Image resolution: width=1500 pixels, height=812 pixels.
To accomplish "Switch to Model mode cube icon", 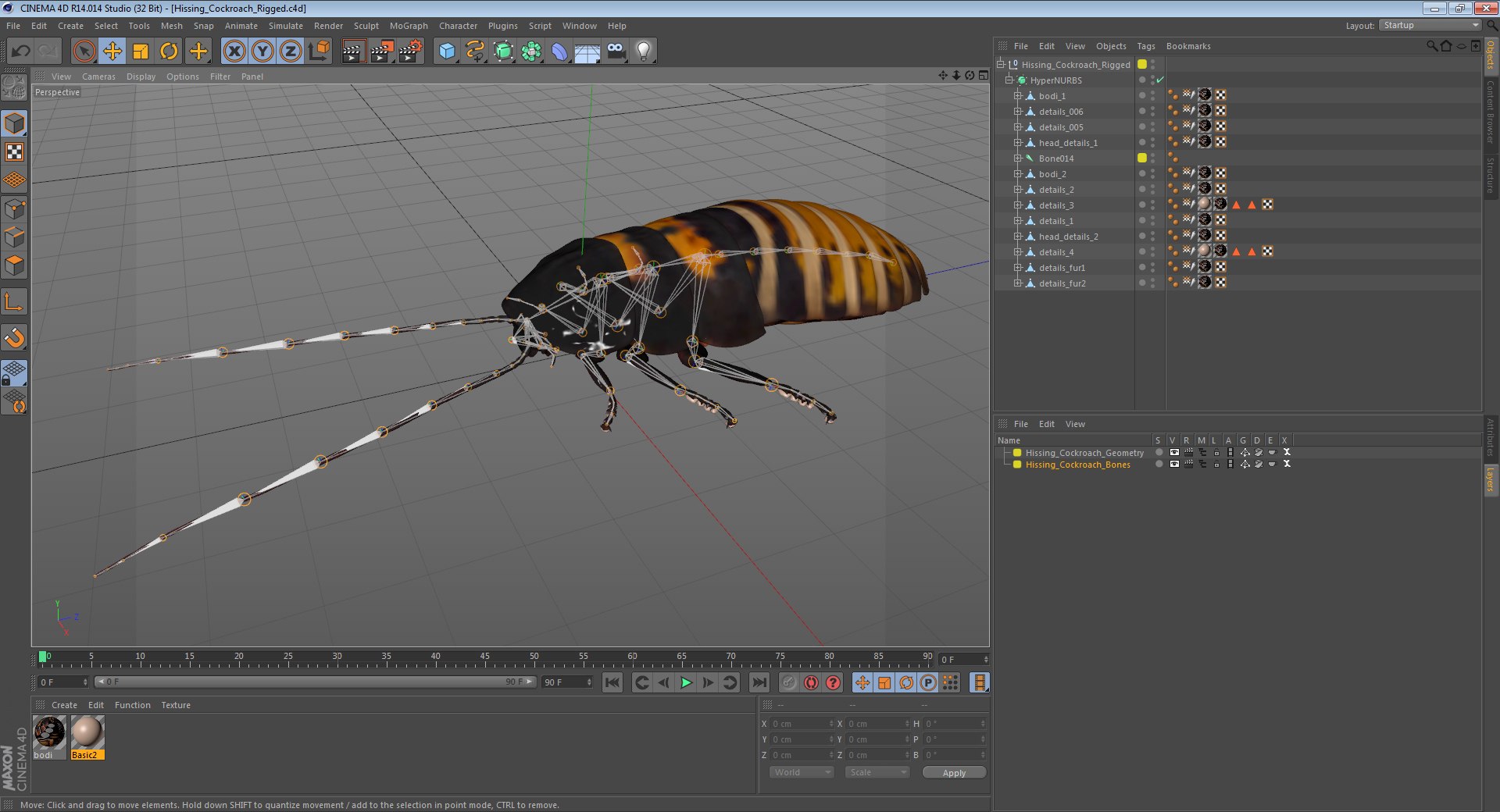I will [15, 123].
